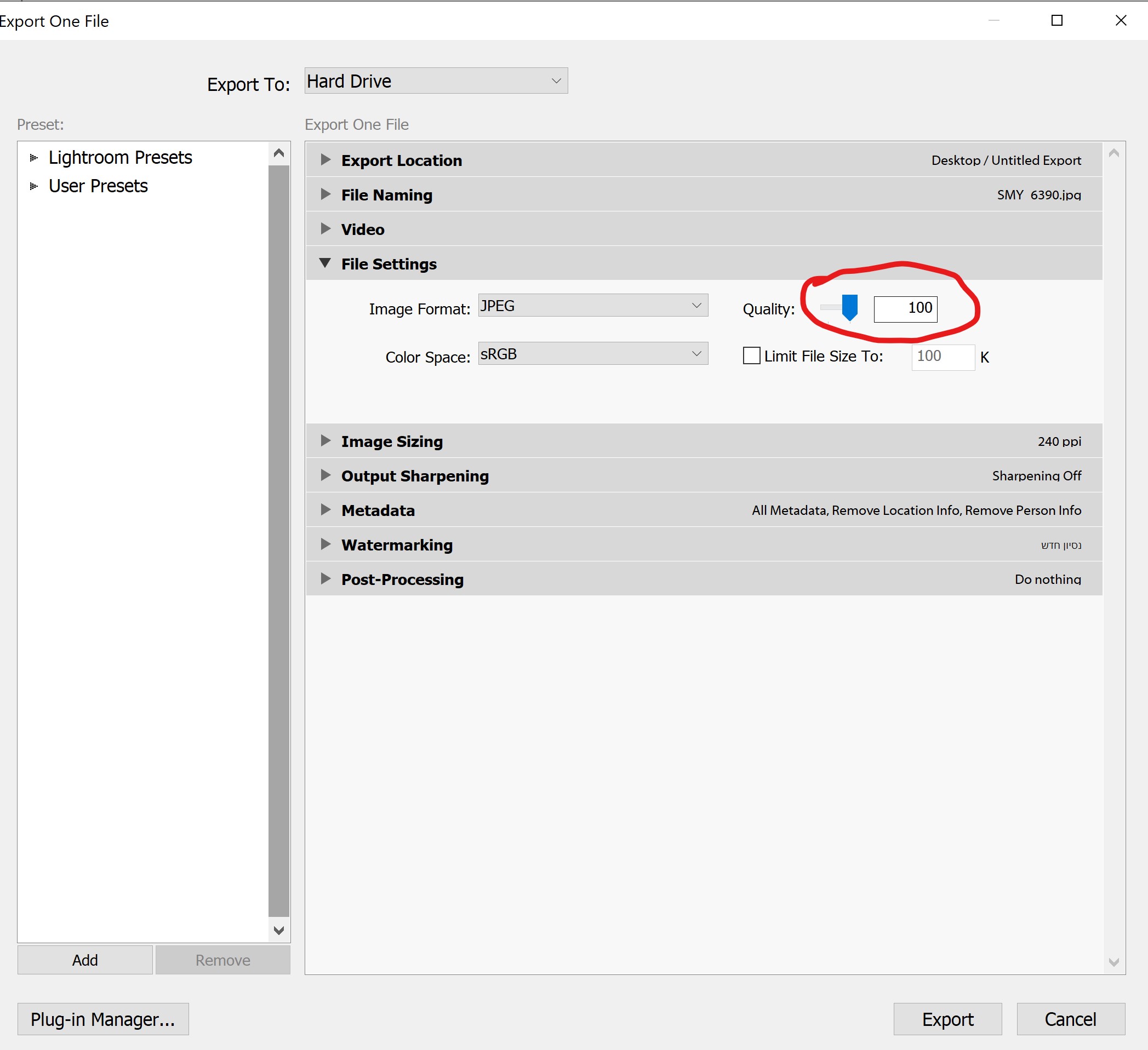1148x1050 pixels.
Task: Expand User Presets in preset list
Action: click(x=33, y=186)
